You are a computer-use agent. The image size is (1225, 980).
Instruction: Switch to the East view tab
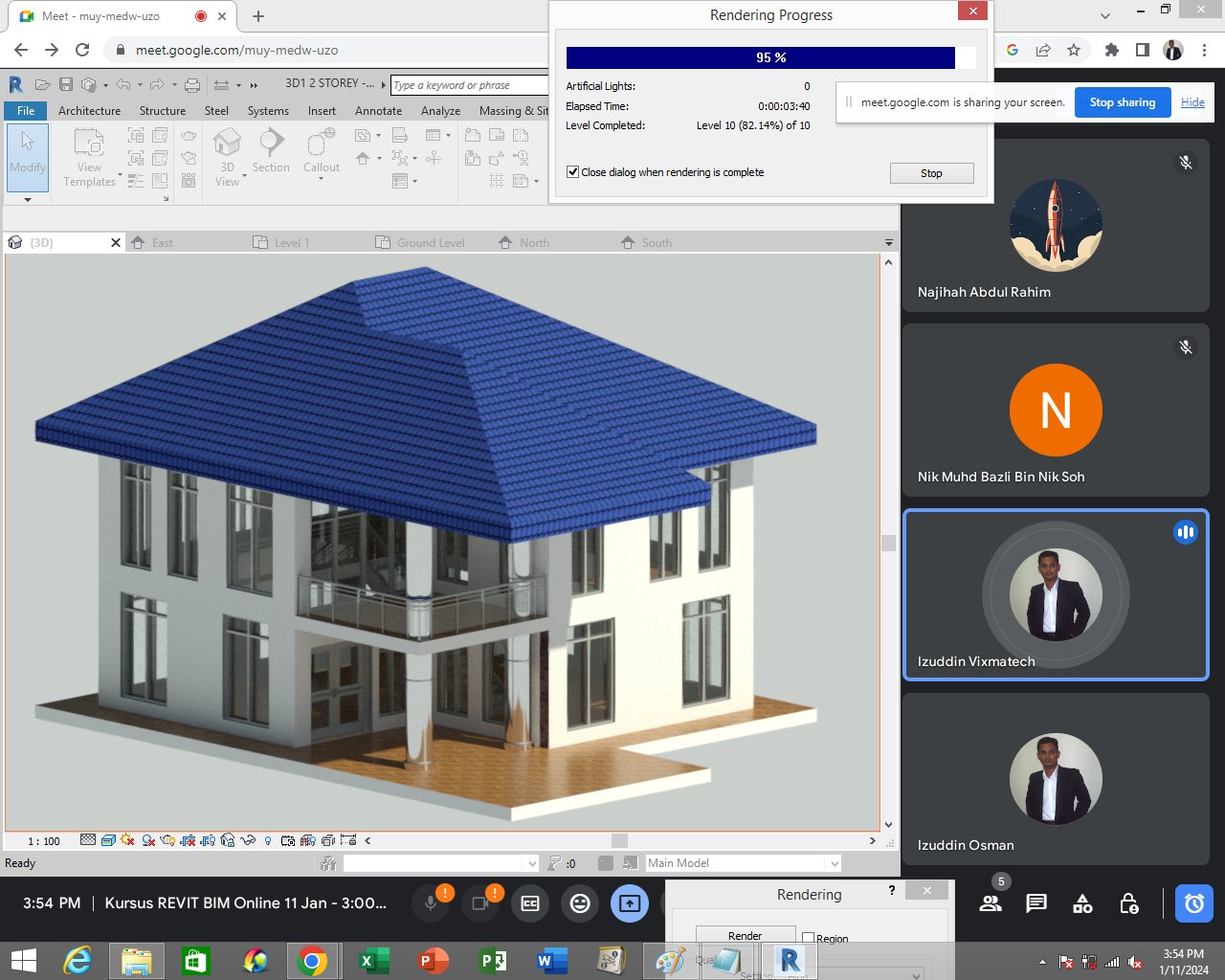click(163, 243)
